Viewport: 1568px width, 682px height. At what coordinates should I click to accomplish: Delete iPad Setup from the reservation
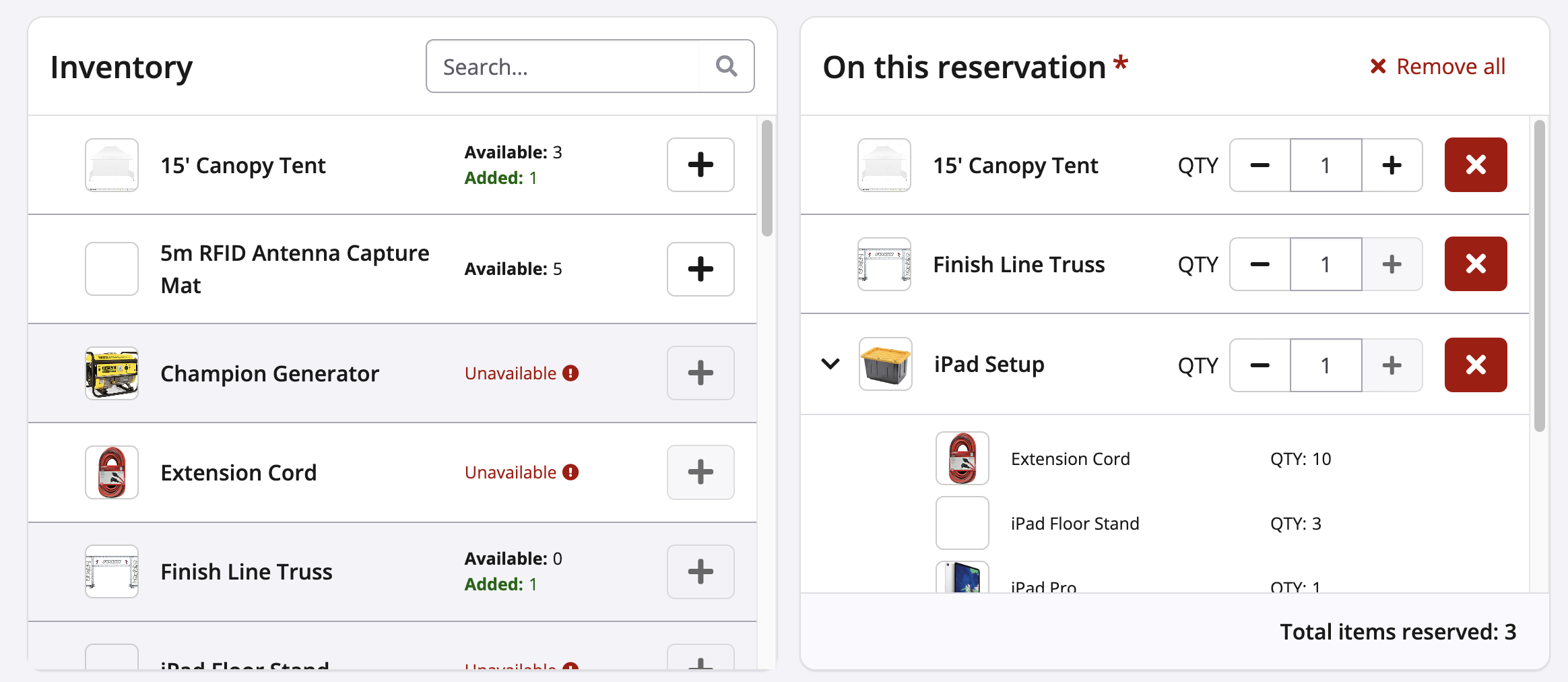coord(1475,365)
